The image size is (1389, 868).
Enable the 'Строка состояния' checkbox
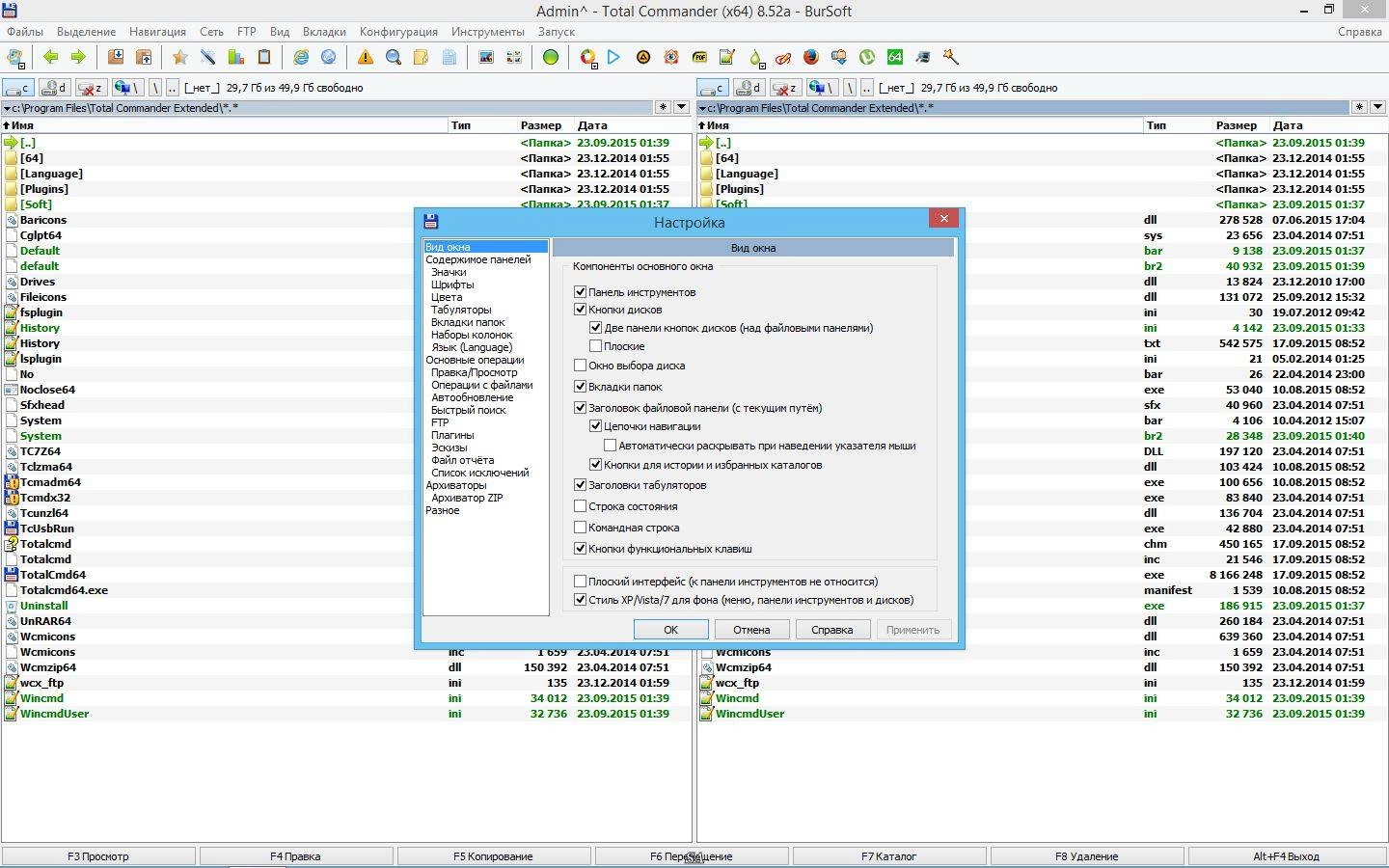click(580, 506)
